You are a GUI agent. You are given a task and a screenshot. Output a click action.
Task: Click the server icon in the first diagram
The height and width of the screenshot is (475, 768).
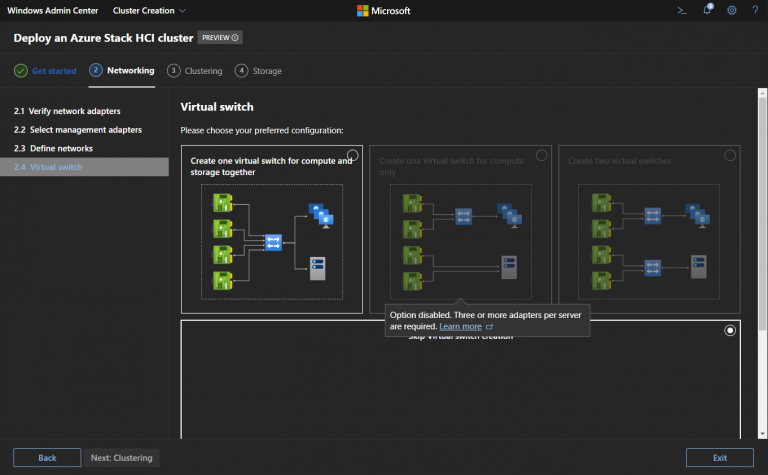[x=317, y=268]
